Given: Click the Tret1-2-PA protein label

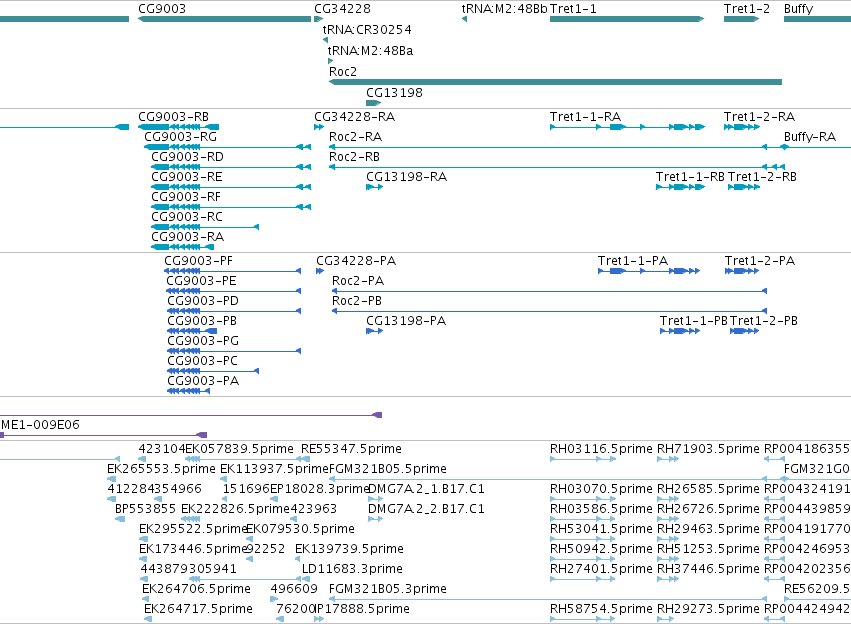Looking at the screenshot, I should [x=760, y=261].
